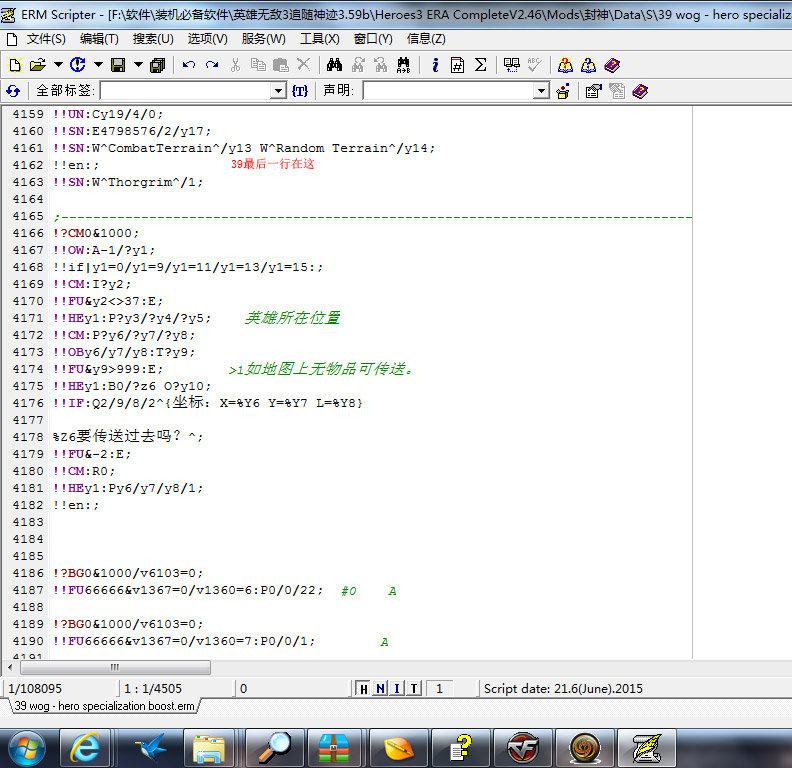The width and height of the screenshot is (792, 768).
Task: Expand the open-file arrow dropdown
Action: (59, 65)
